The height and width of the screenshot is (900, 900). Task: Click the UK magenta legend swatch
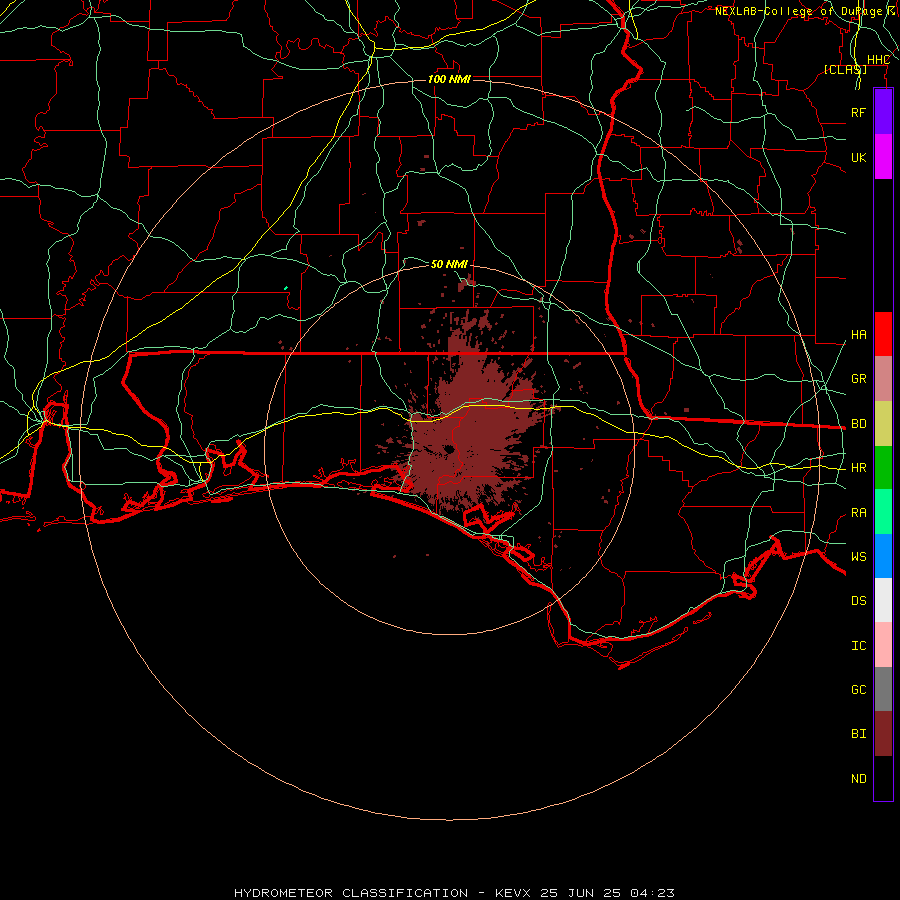883,157
